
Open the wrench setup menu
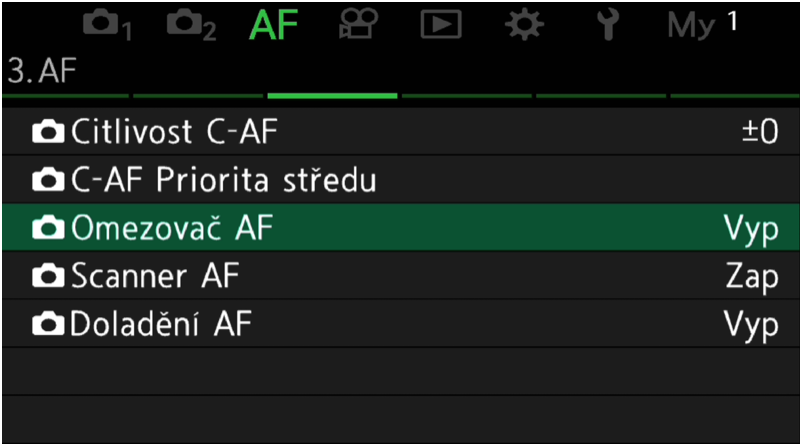coord(608,25)
